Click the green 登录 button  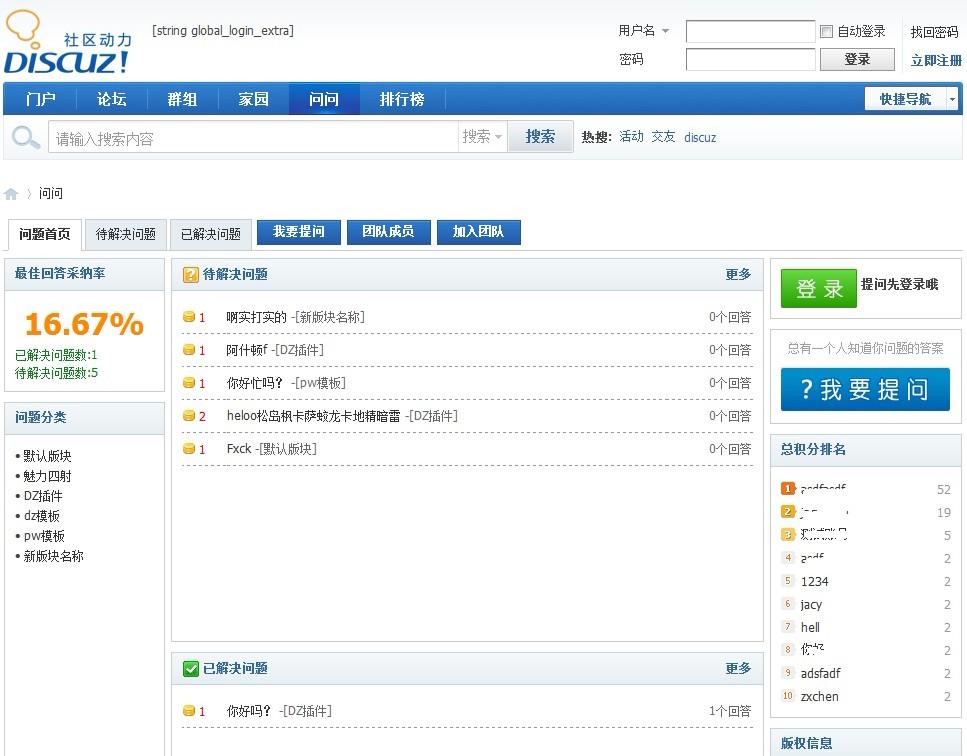click(818, 288)
